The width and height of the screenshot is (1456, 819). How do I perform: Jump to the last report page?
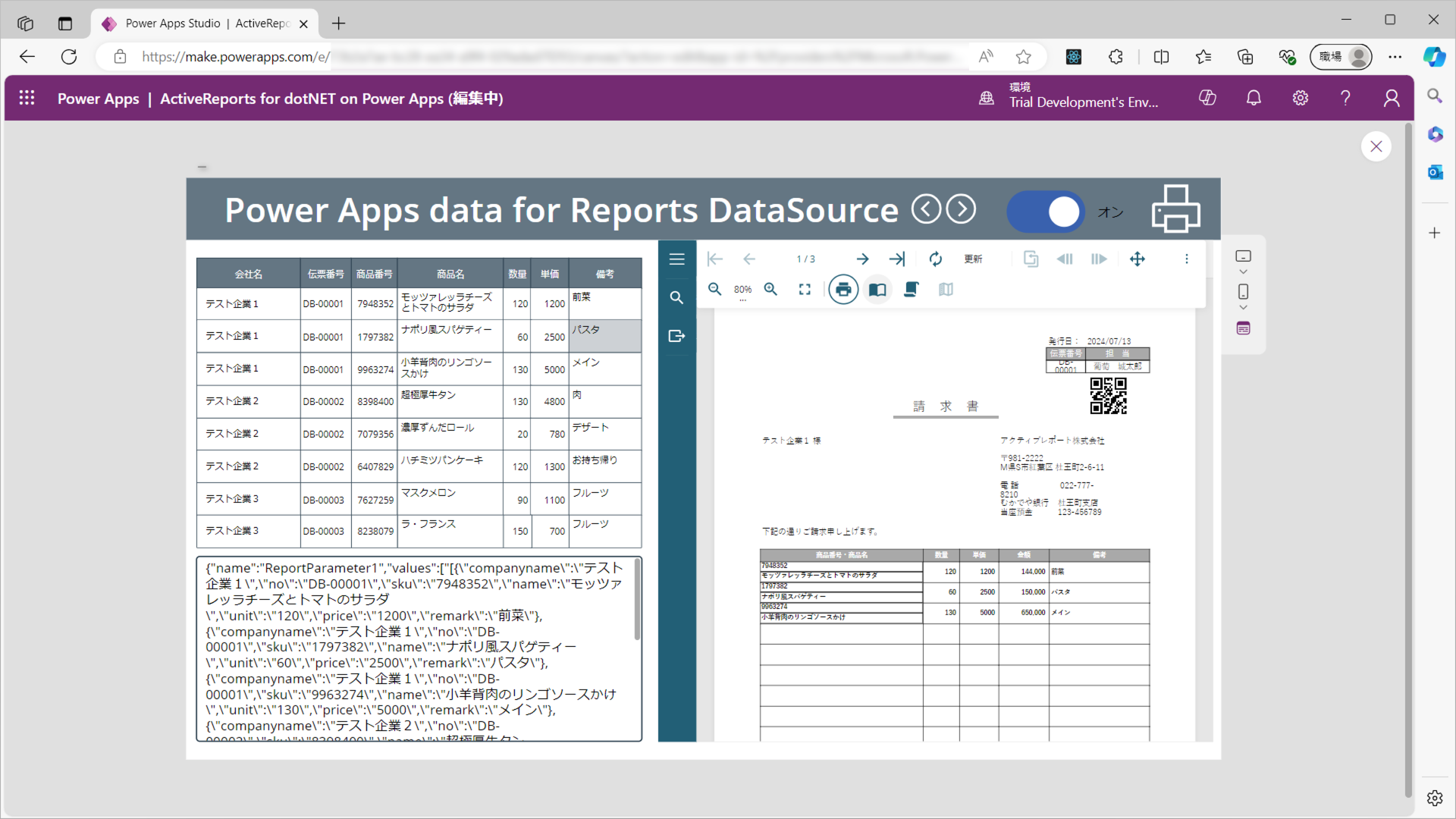[x=897, y=259]
